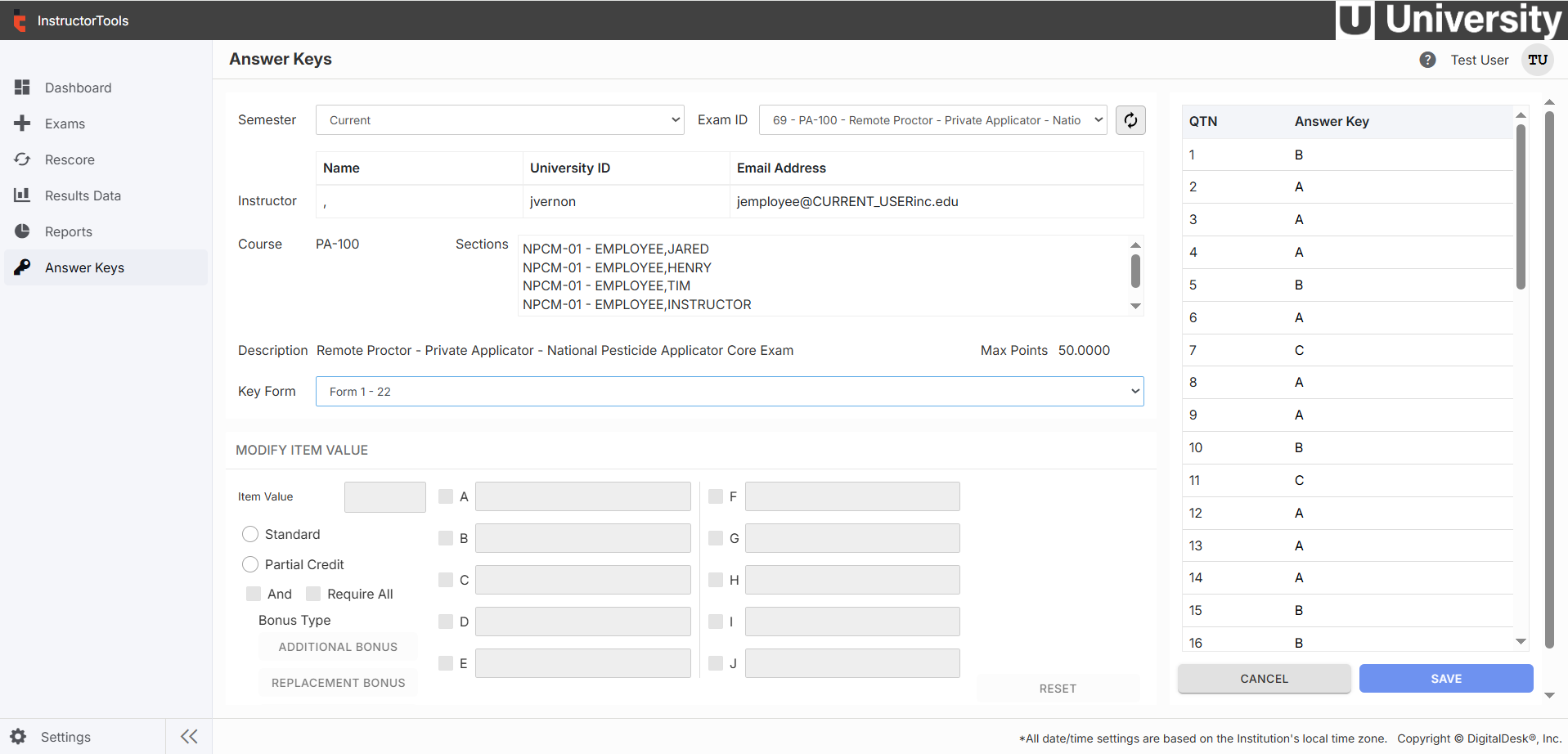Expand the Exam ID dropdown

pos(932,120)
